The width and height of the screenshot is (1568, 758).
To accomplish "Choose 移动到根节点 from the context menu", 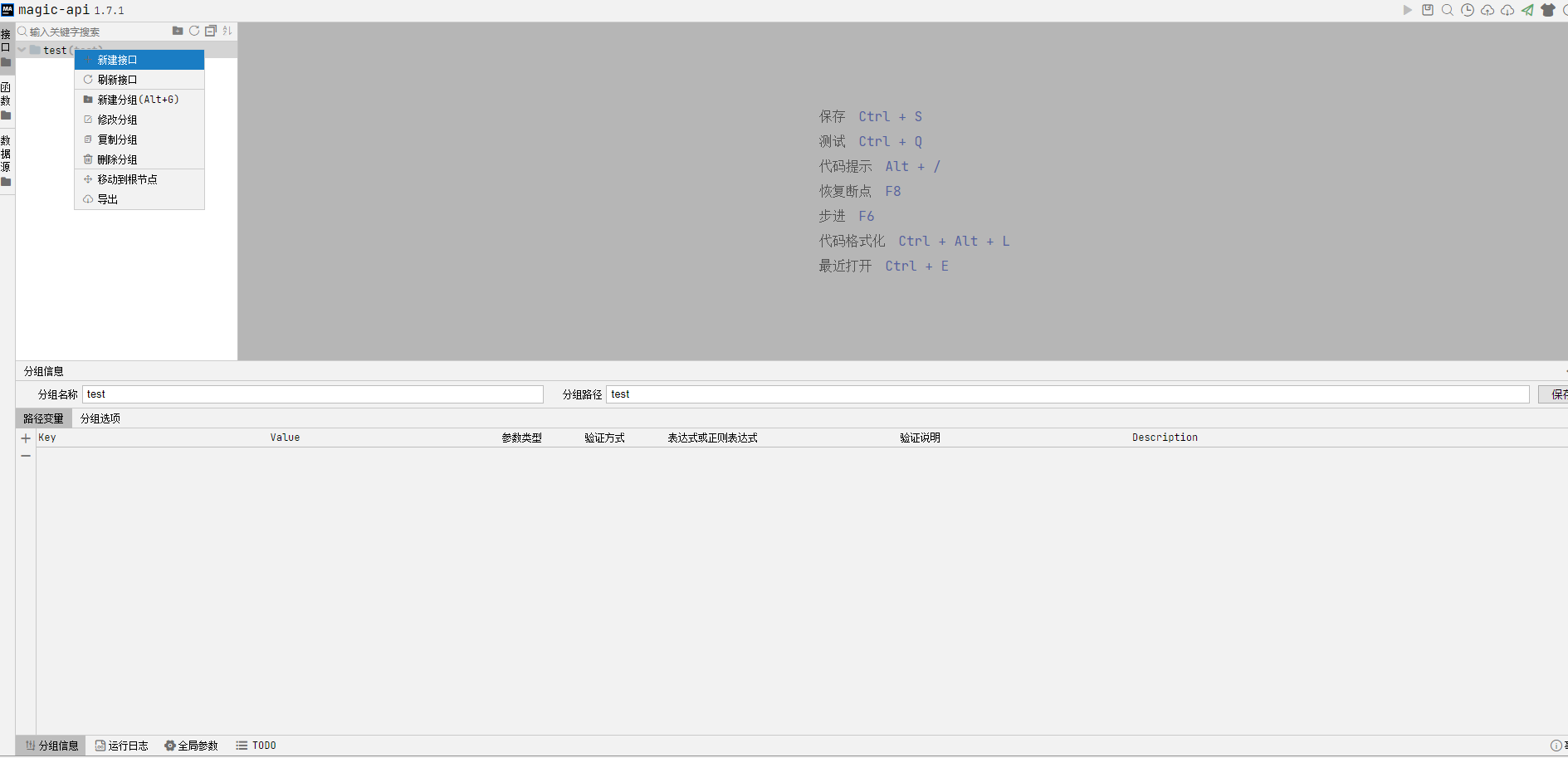I will click(139, 179).
